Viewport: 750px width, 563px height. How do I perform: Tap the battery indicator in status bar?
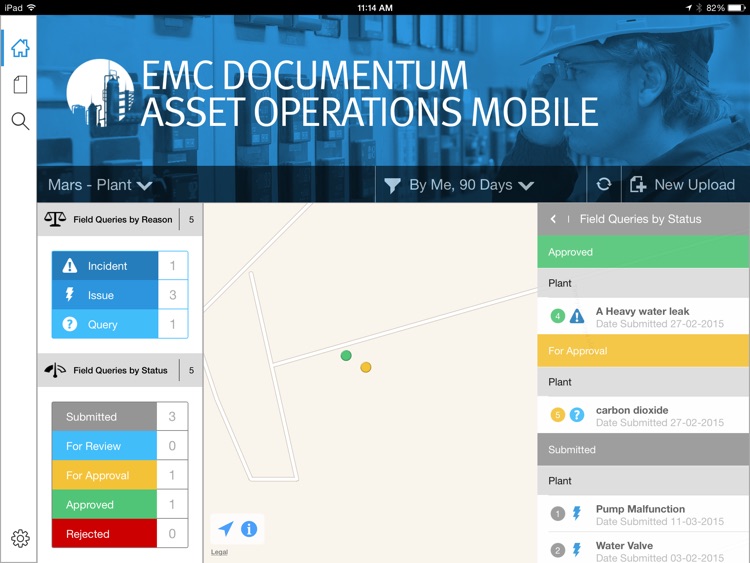[x=736, y=8]
